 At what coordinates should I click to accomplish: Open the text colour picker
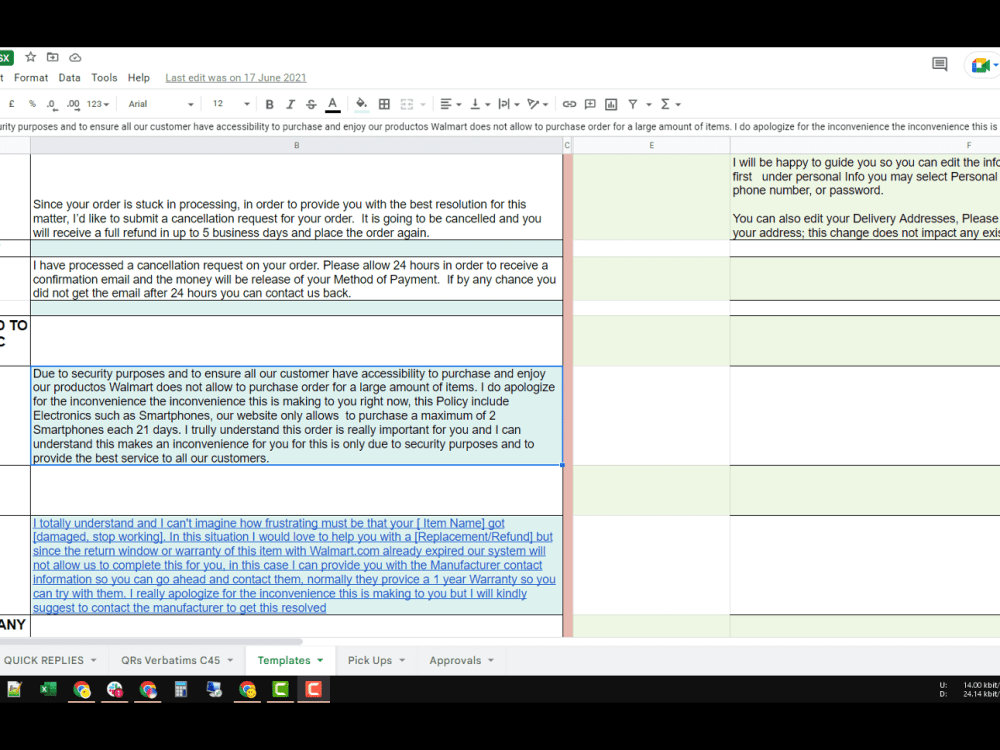pos(332,104)
